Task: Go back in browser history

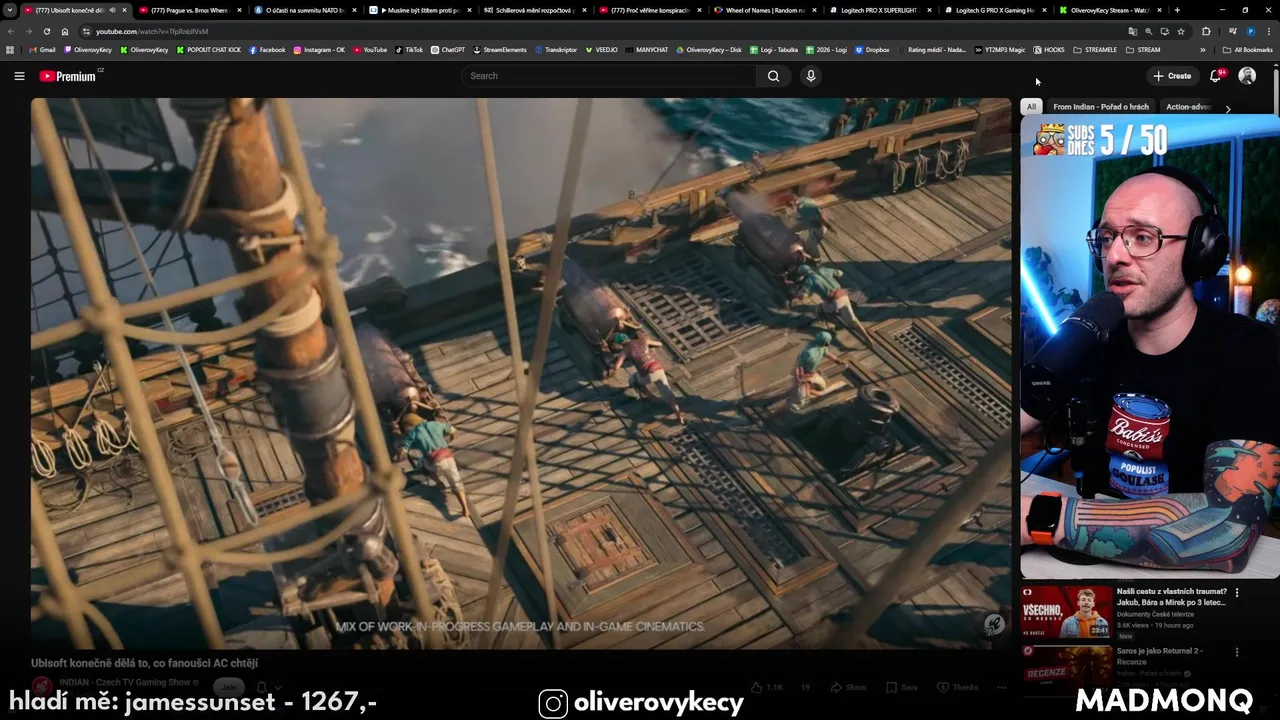Action: (11, 31)
